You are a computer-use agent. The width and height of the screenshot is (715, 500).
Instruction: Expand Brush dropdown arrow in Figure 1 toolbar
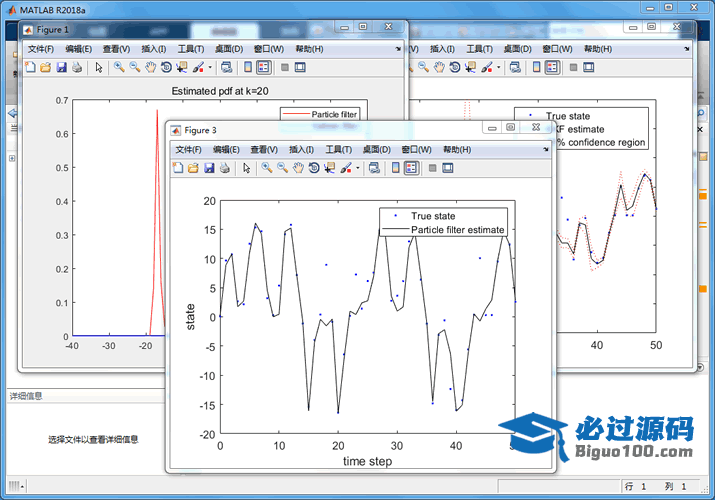[209, 67]
